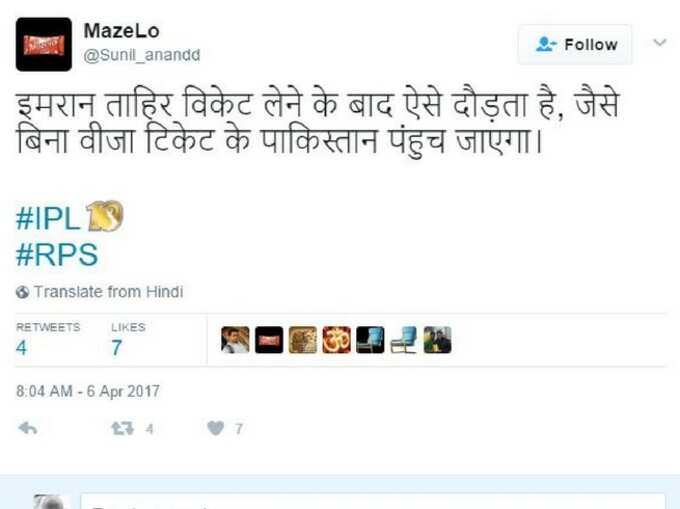Viewport: 680px width, 509px height.
Task: Follow the MazeLo account
Action: [575, 44]
